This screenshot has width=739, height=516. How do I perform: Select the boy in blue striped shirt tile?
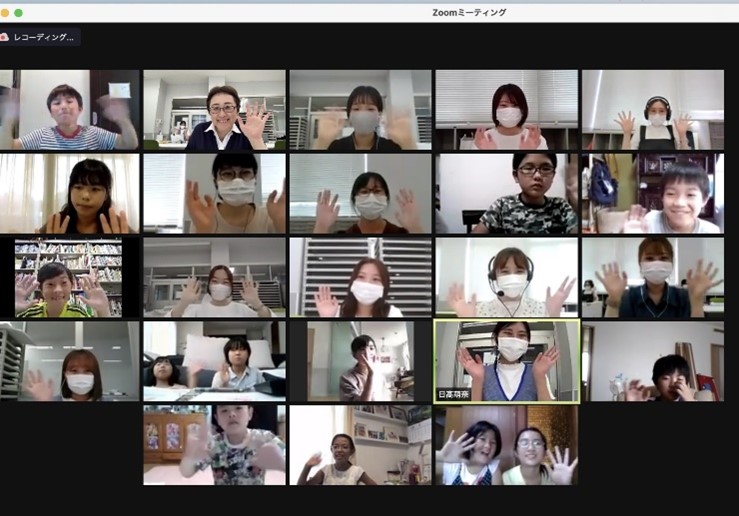(69, 109)
